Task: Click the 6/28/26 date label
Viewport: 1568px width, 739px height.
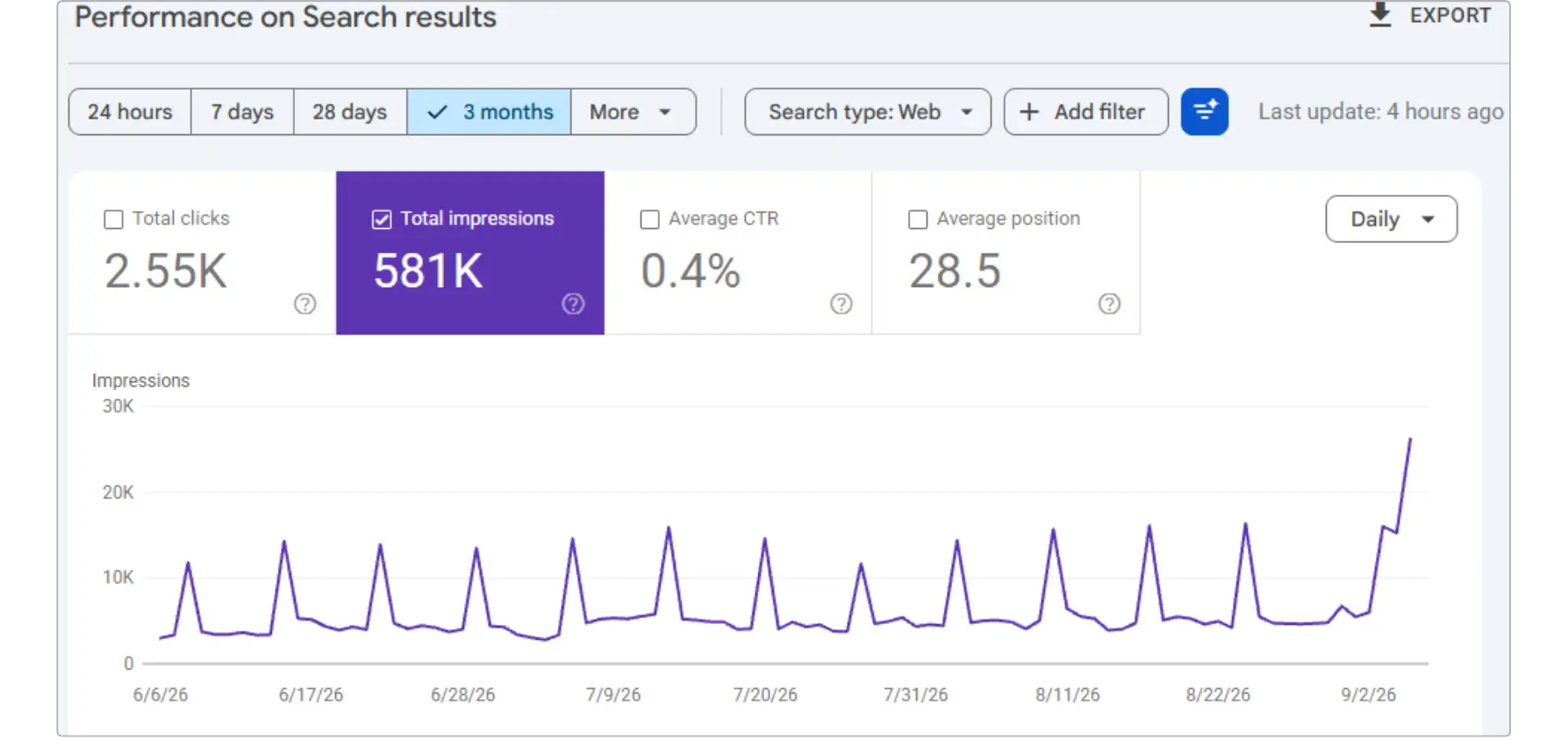Action: (x=462, y=694)
